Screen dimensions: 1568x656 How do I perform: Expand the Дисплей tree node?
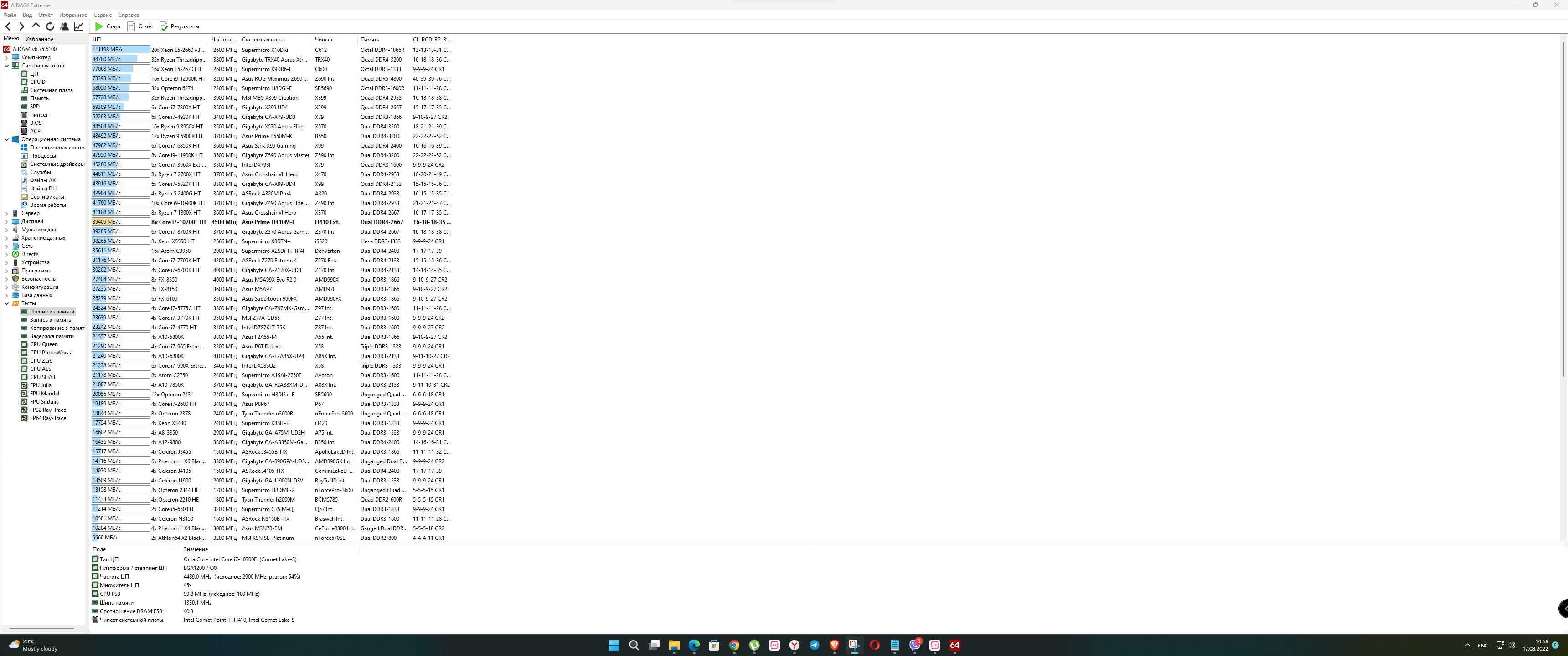[x=7, y=221]
